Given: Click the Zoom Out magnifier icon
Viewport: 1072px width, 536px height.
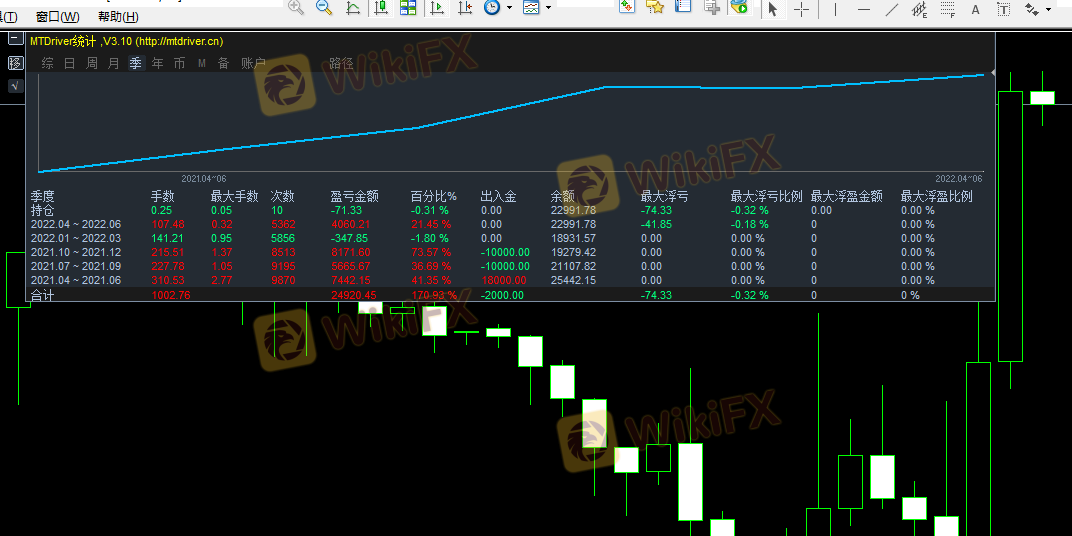Looking at the screenshot, I should 323,8.
